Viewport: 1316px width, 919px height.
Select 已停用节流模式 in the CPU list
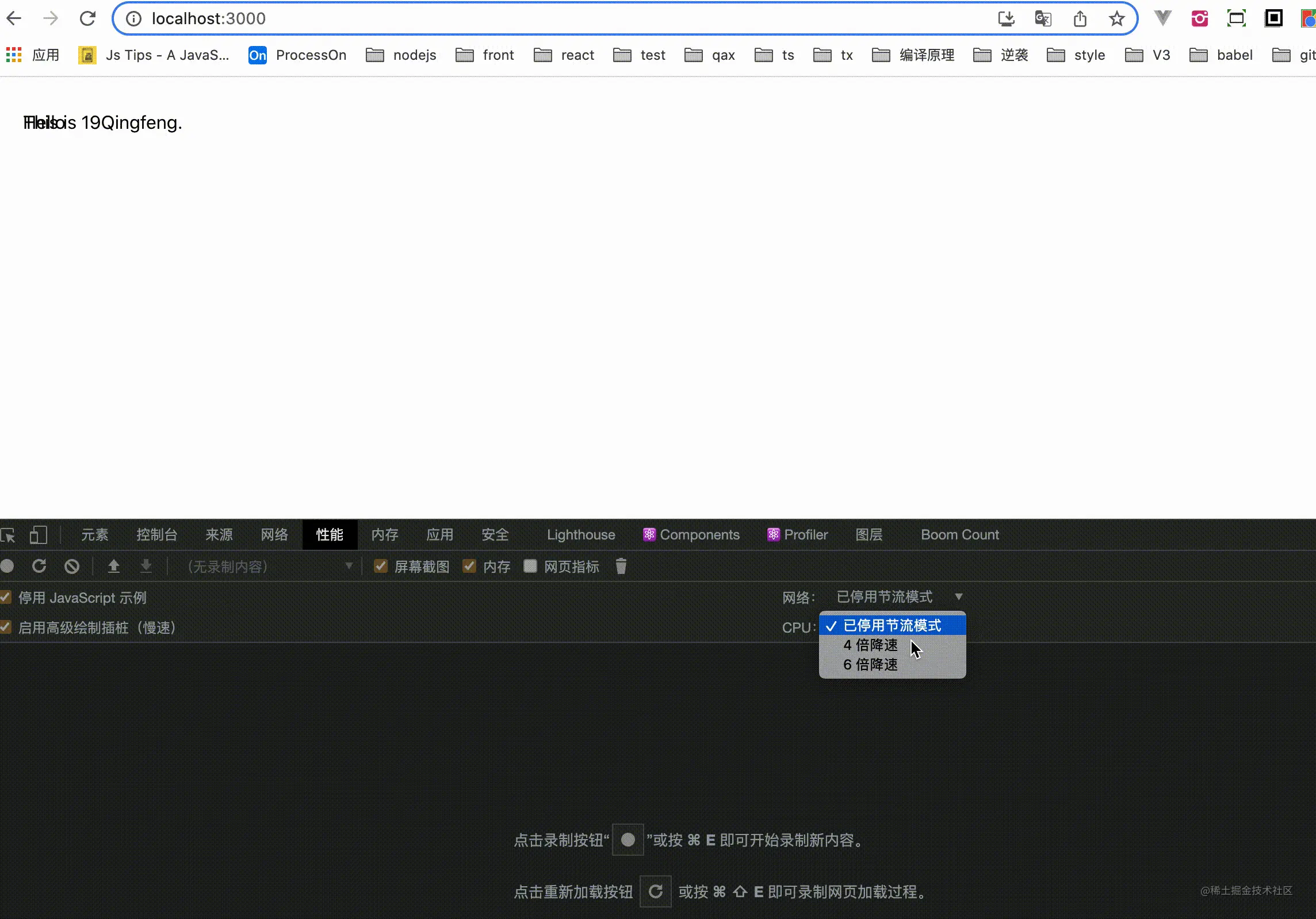click(892, 625)
